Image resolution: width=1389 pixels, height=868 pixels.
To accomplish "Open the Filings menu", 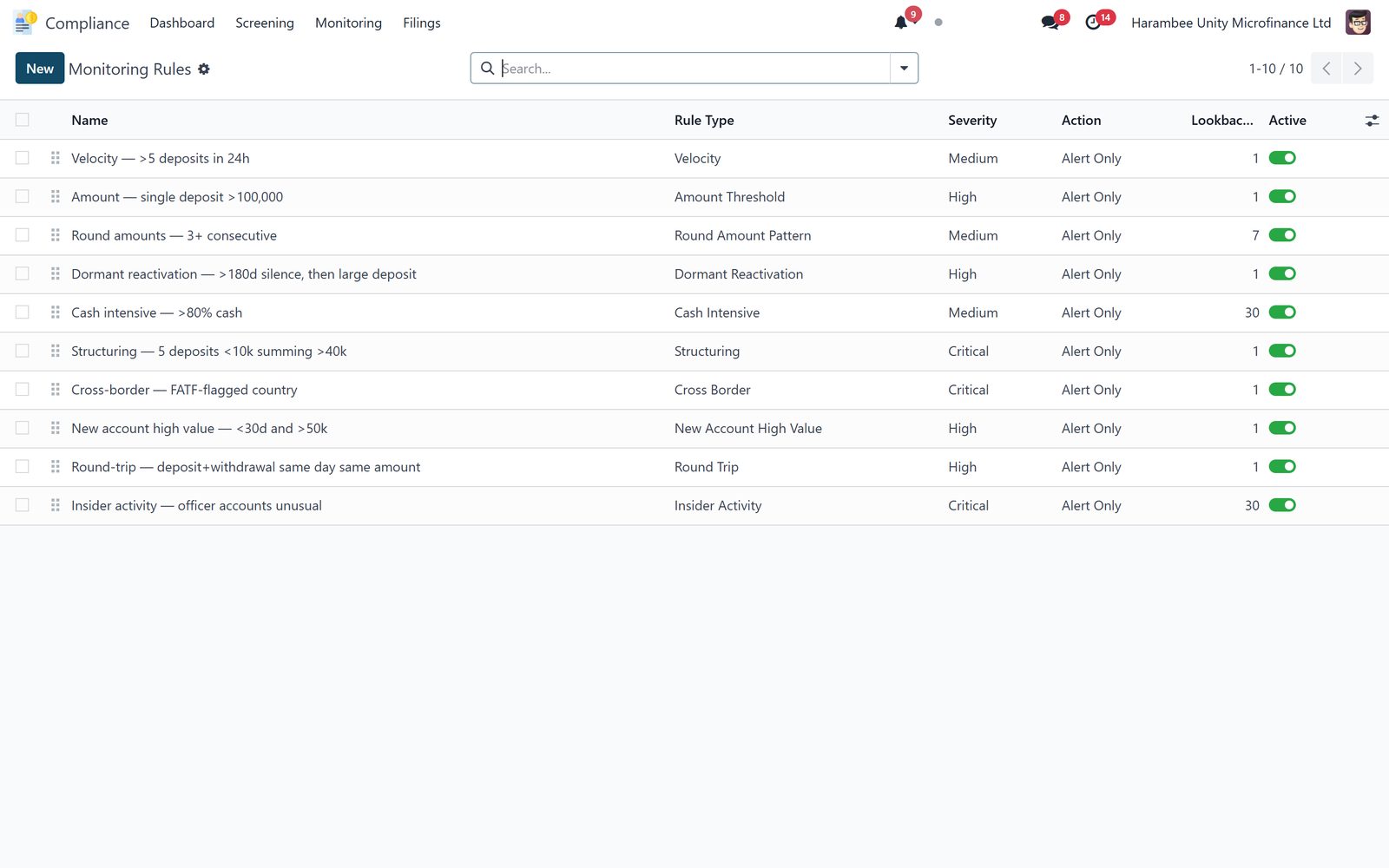I will point(422,23).
